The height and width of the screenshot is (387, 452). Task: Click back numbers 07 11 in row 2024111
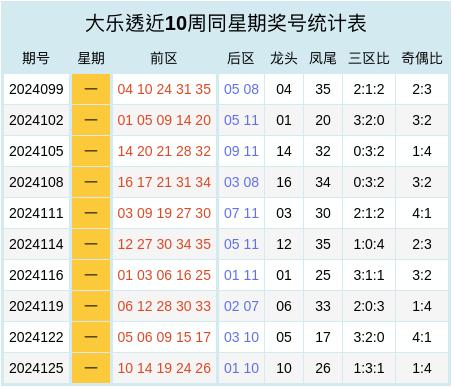pyautogui.click(x=241, y=213)
